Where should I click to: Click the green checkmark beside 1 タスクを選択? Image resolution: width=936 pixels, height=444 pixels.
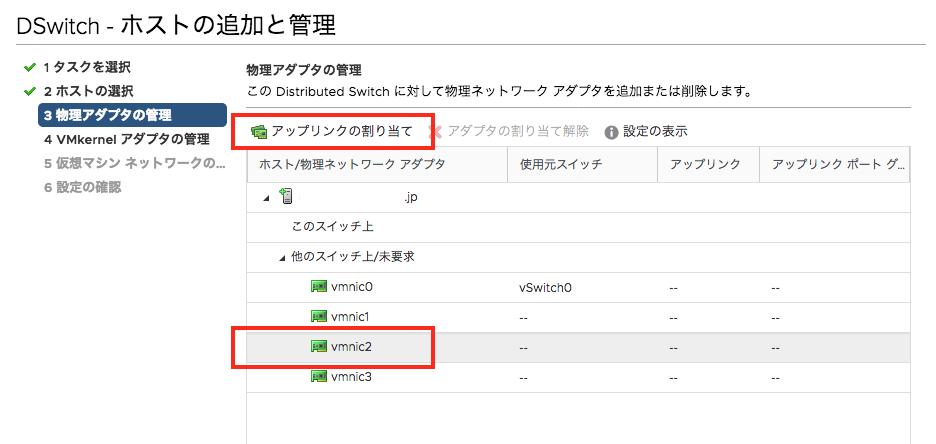(30, 67)
